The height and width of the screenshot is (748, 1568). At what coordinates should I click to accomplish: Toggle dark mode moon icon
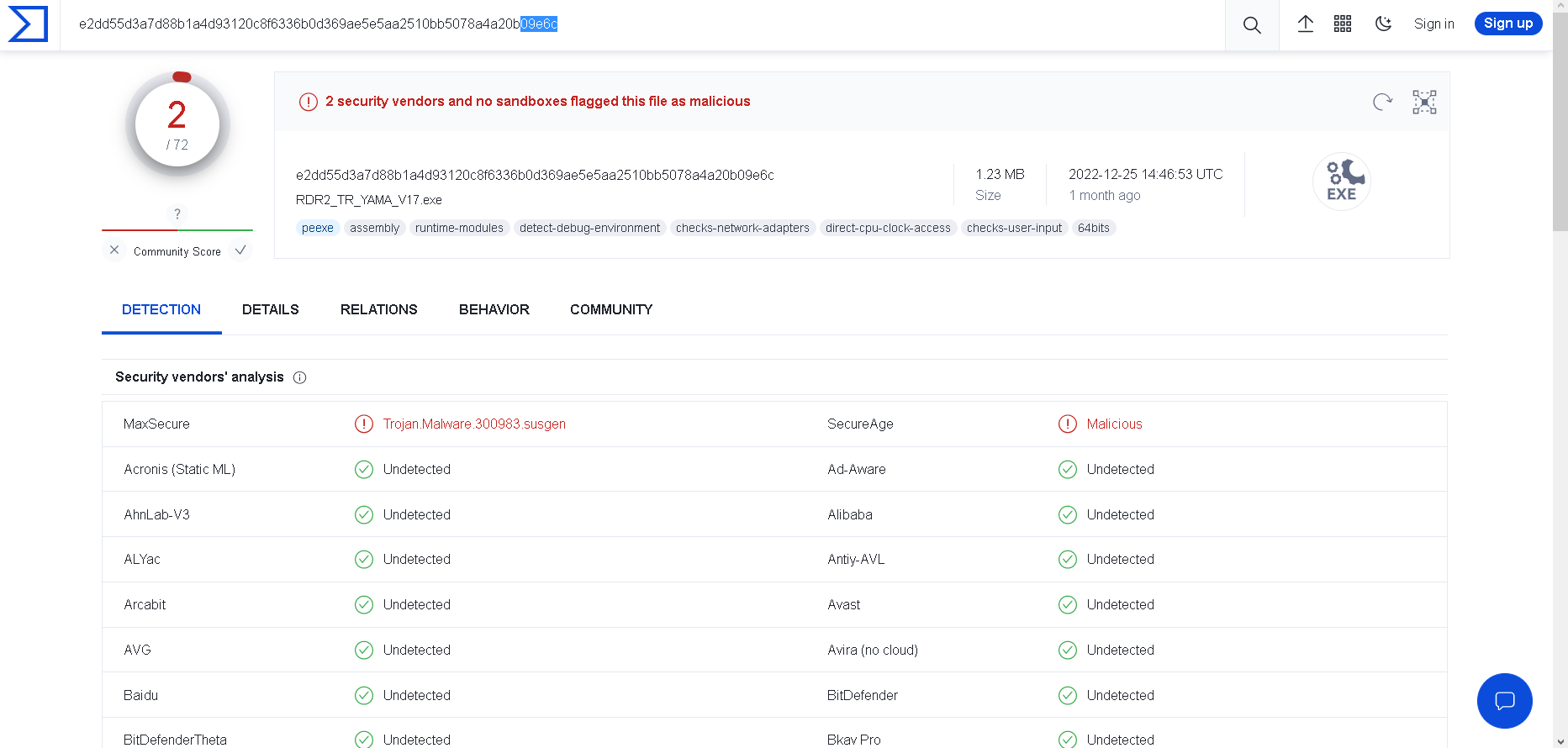pyautogui.click(x=1383, y=24)
